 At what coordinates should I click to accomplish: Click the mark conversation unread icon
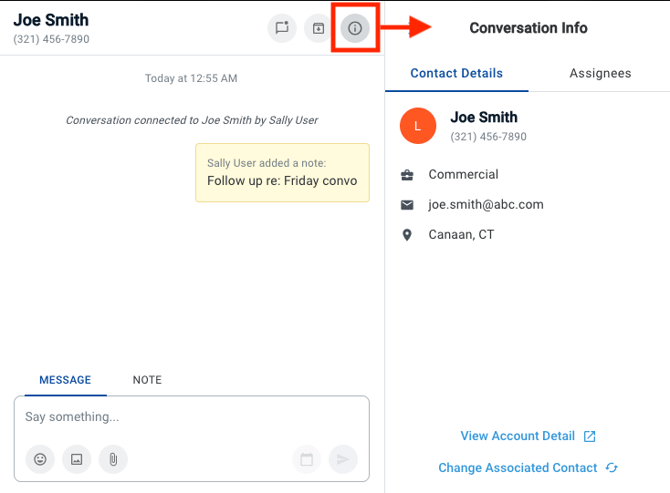[282, 28]
